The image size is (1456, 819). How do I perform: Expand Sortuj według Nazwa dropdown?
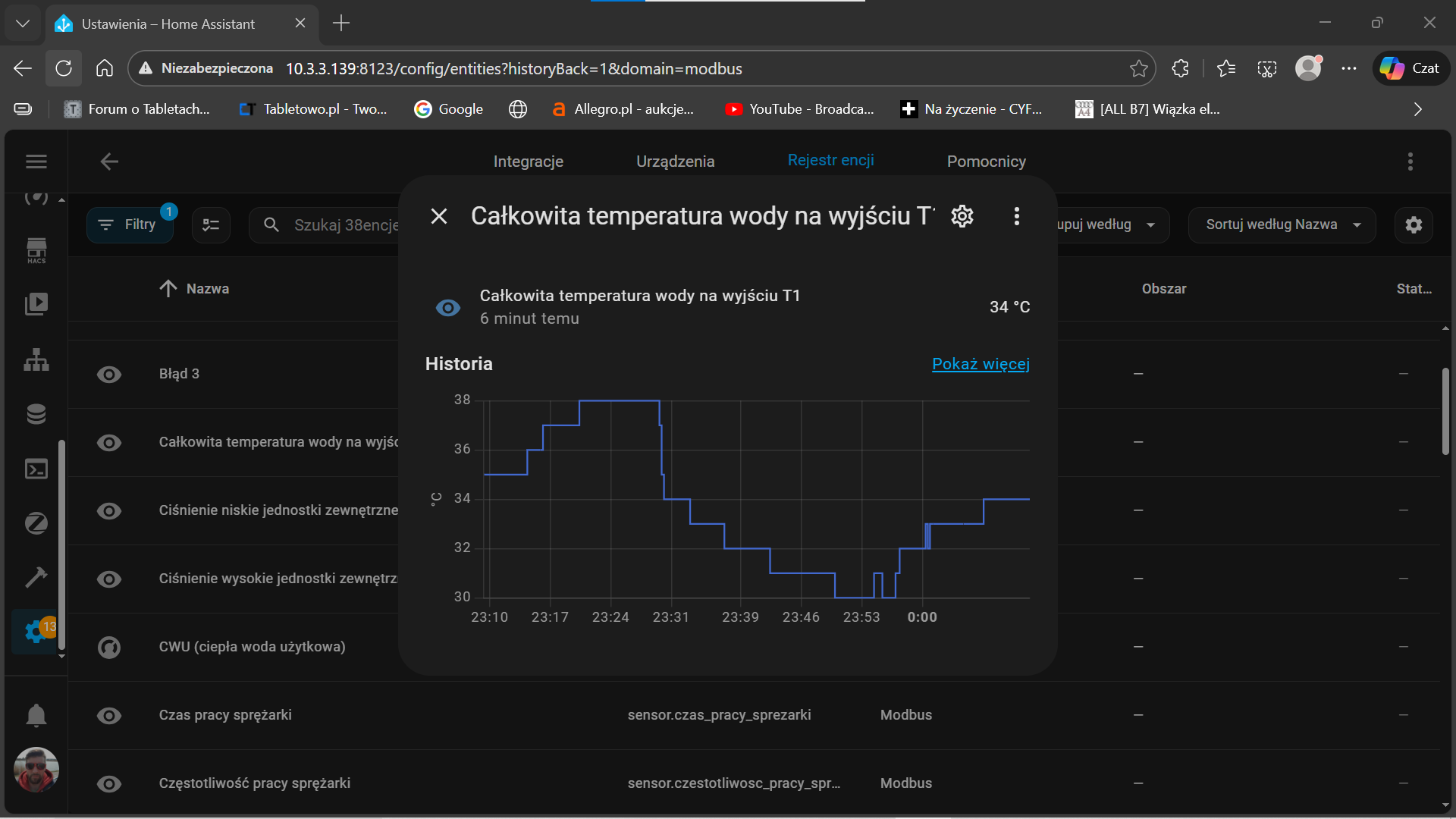(x=1282, y=225)
